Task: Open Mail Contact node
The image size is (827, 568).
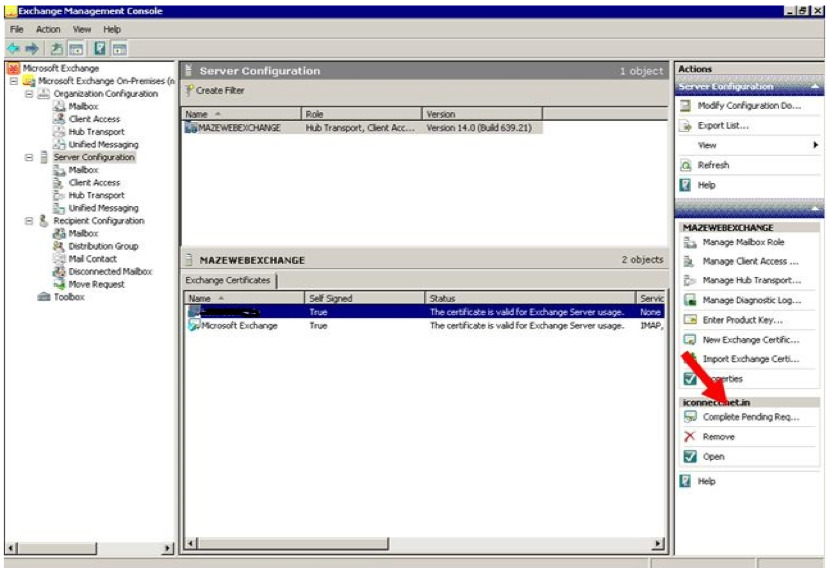Action: (x=92, y=258)
